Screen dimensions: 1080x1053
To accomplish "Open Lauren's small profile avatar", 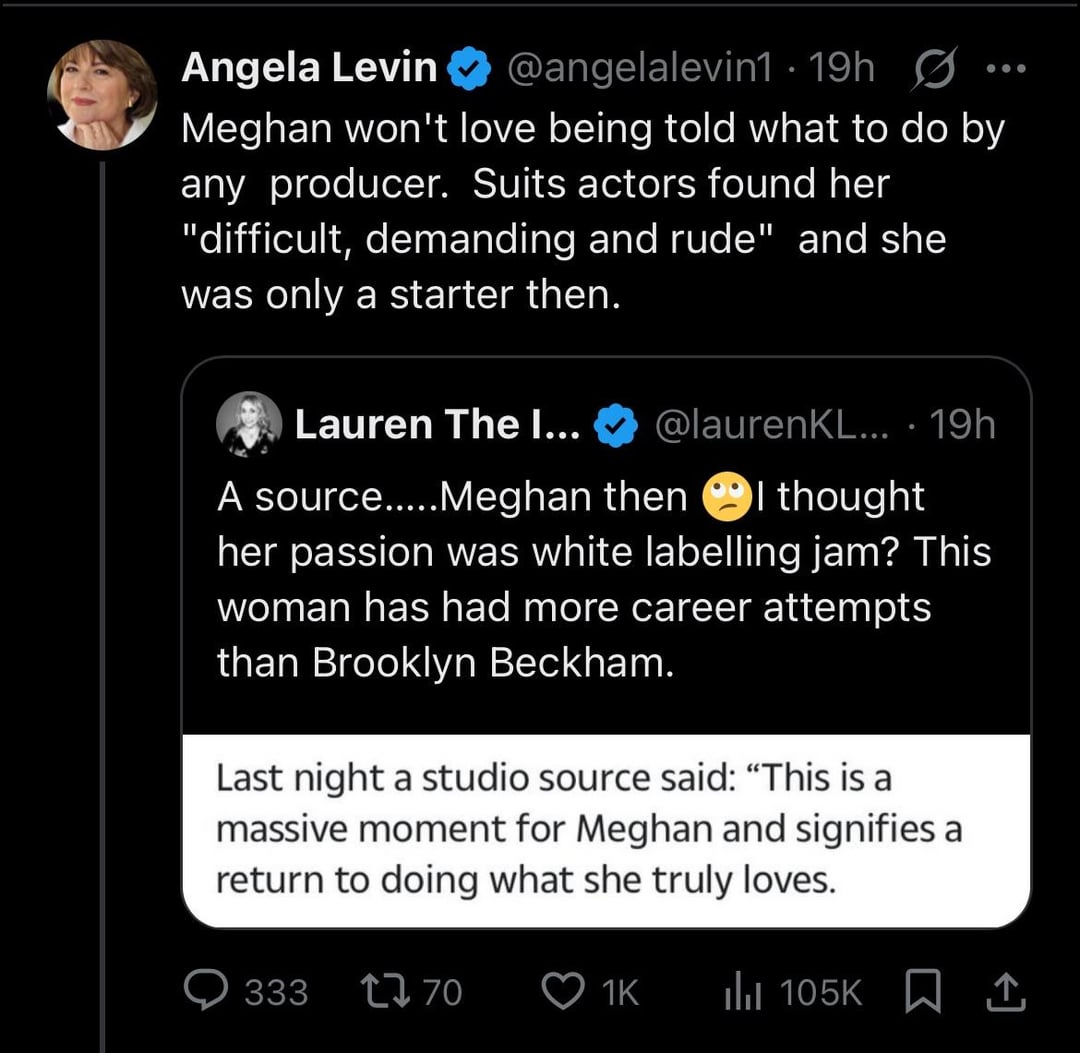I will 248,425.
